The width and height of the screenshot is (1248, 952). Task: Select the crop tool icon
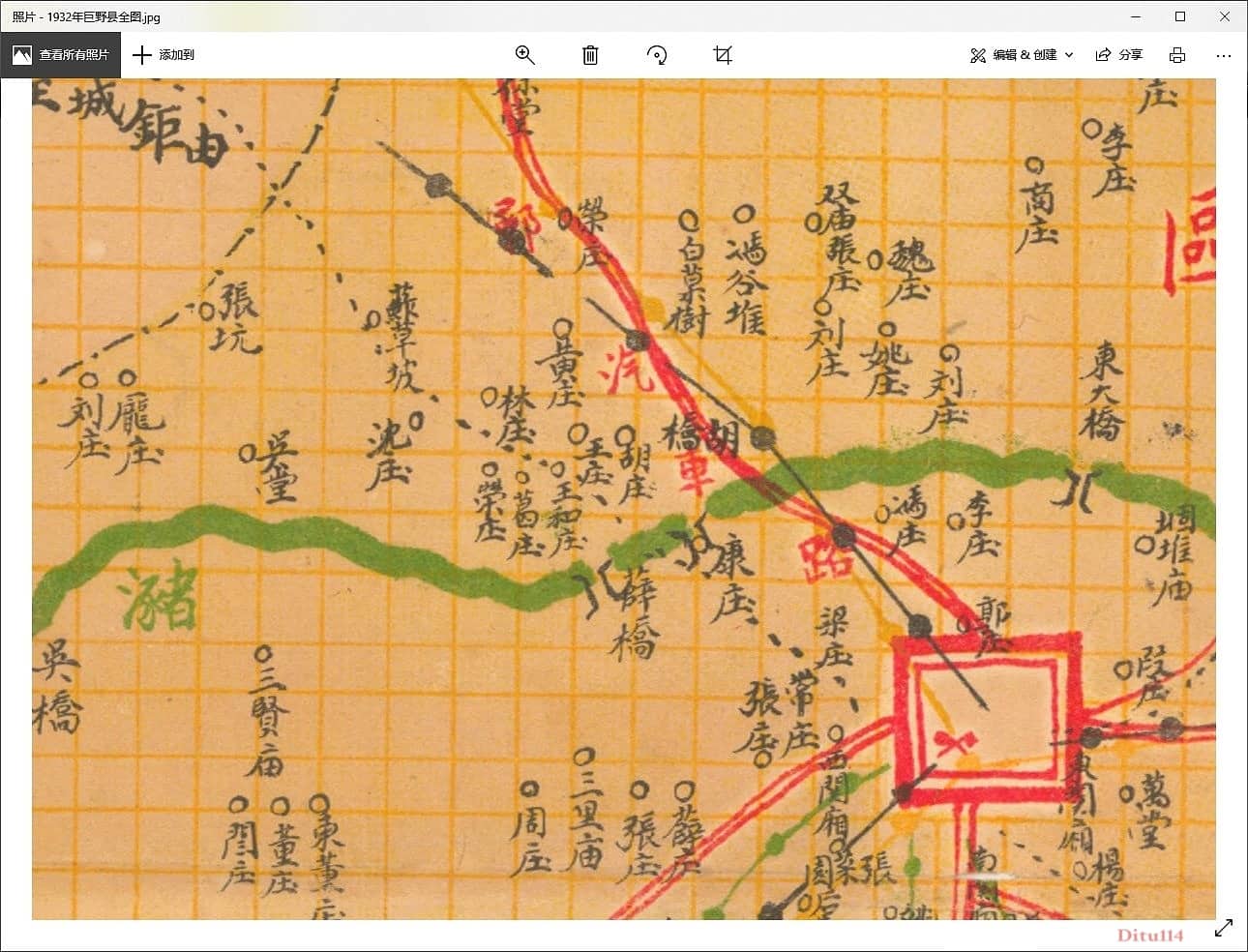pos(723,55)
